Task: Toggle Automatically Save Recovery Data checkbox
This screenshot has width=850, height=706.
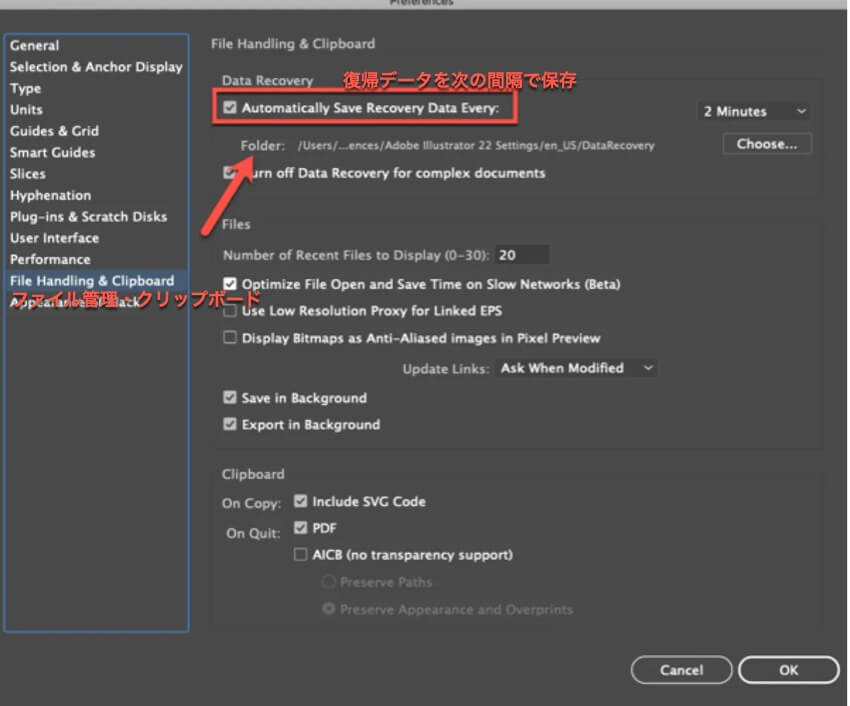Action: click(x=231, y=106)
